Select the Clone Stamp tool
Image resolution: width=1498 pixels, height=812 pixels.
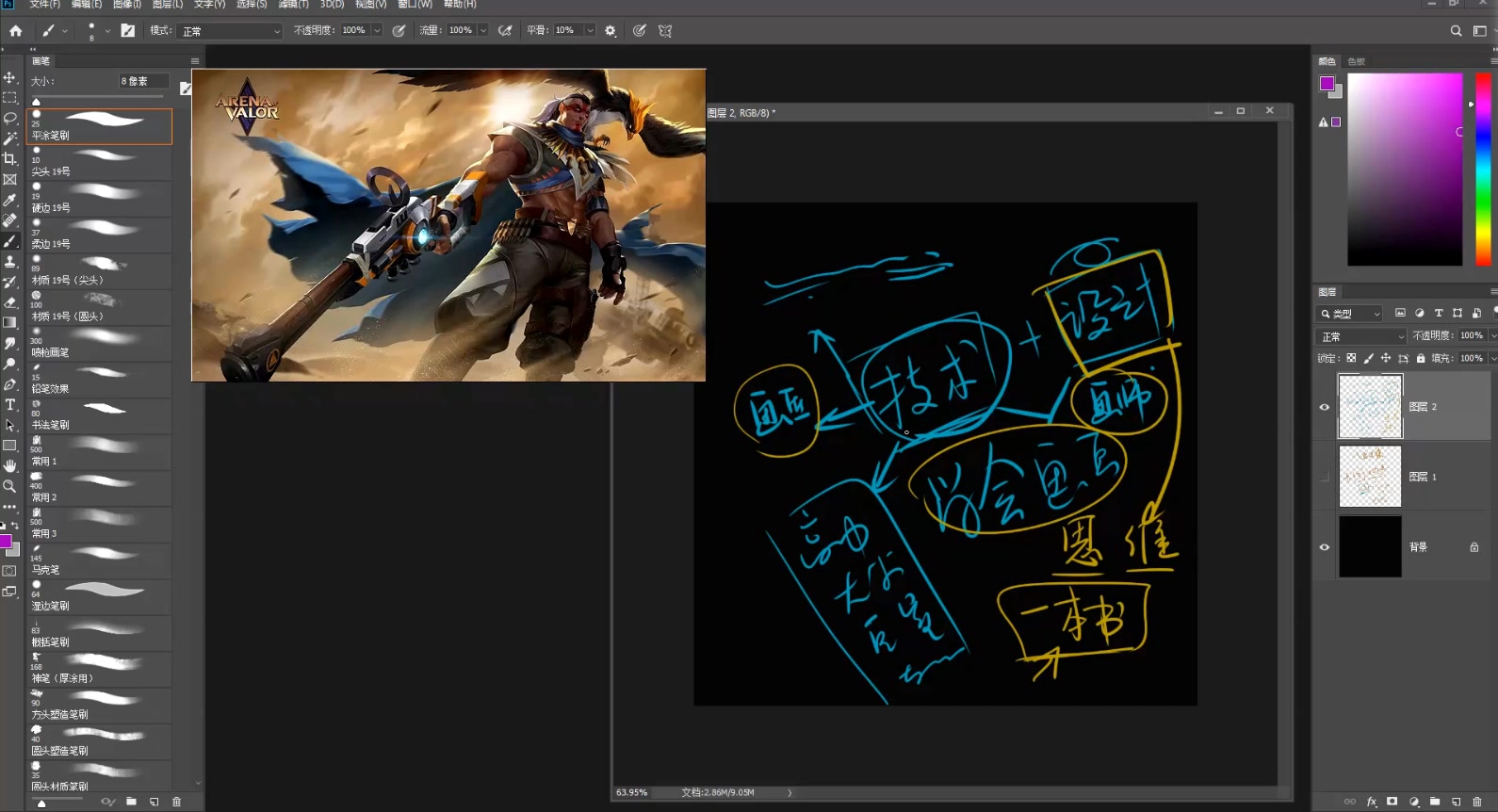coord(9,261)
